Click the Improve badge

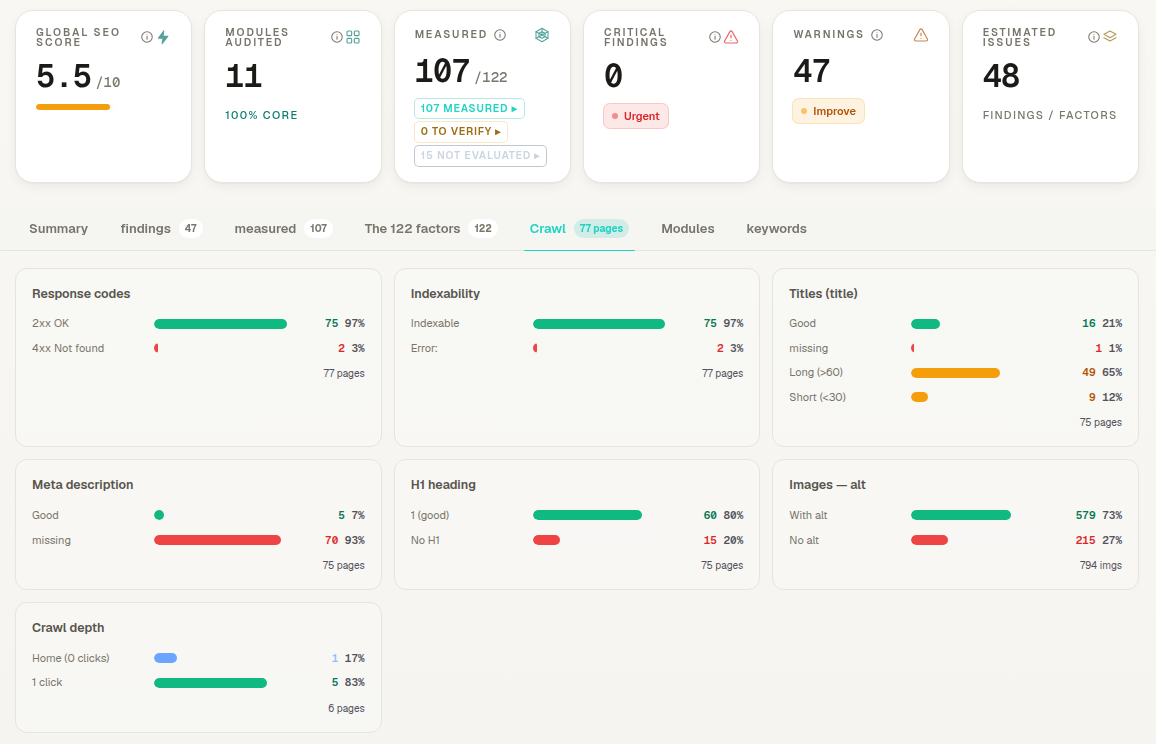(x=828, y=111)
